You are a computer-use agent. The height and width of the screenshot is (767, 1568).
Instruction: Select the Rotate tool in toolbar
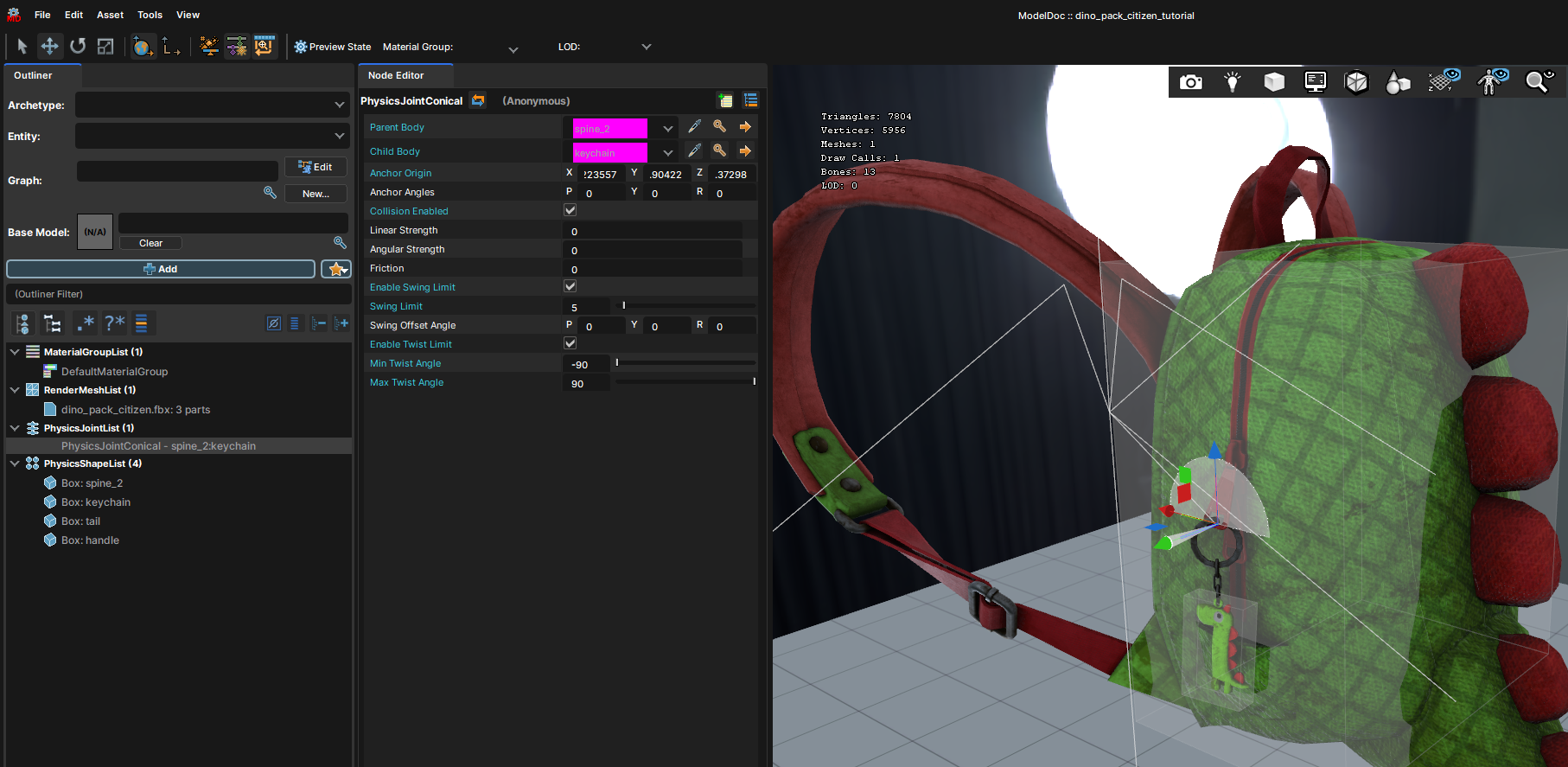[x=78, y=46]
